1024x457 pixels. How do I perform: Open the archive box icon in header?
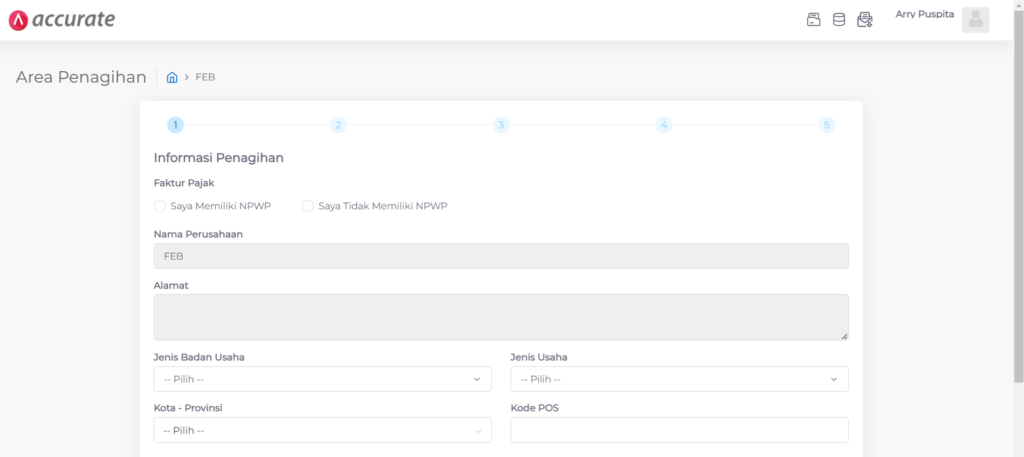813,20
